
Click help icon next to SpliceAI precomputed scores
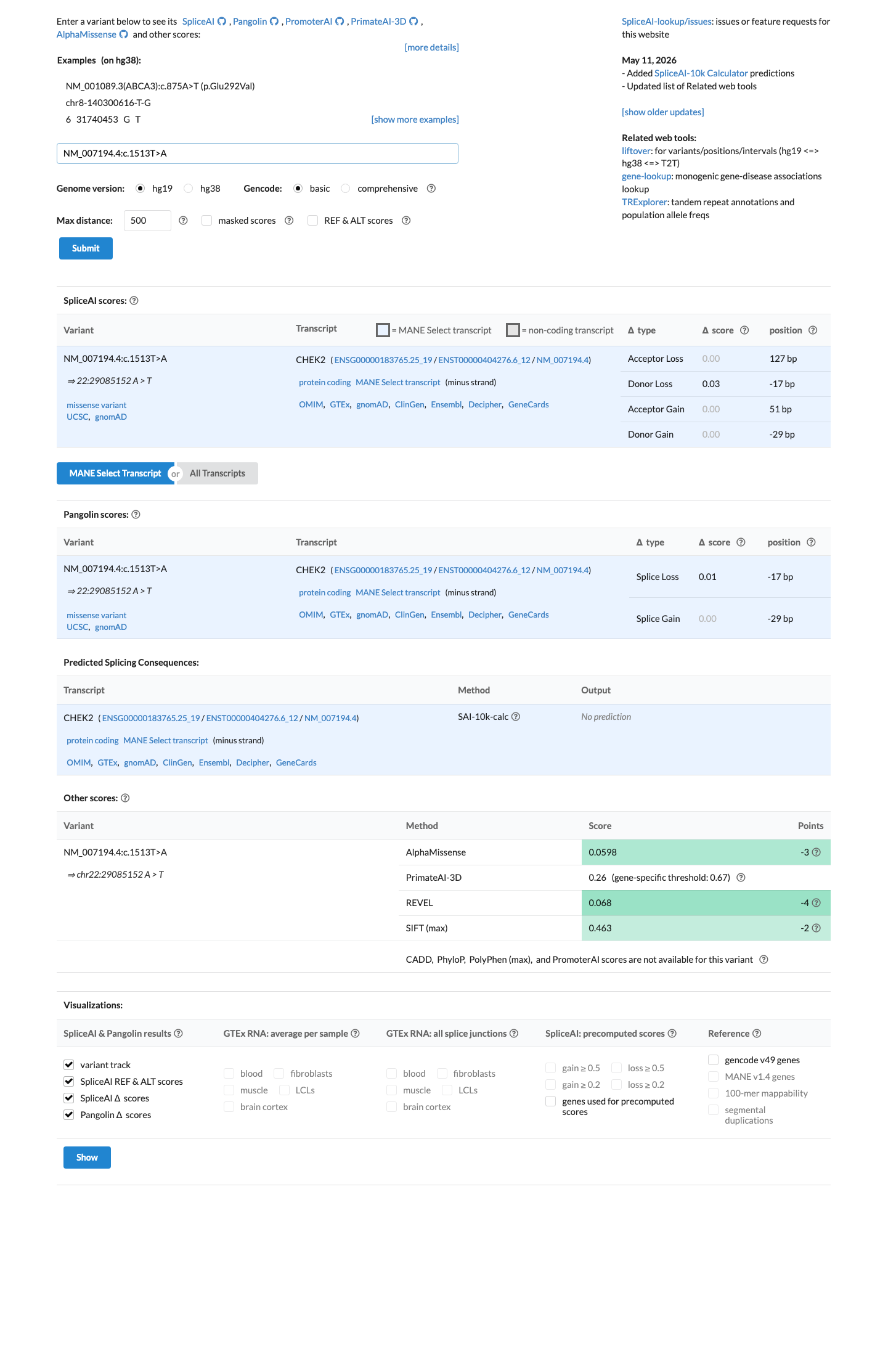pyautogui.click(x=672, y=1034)
